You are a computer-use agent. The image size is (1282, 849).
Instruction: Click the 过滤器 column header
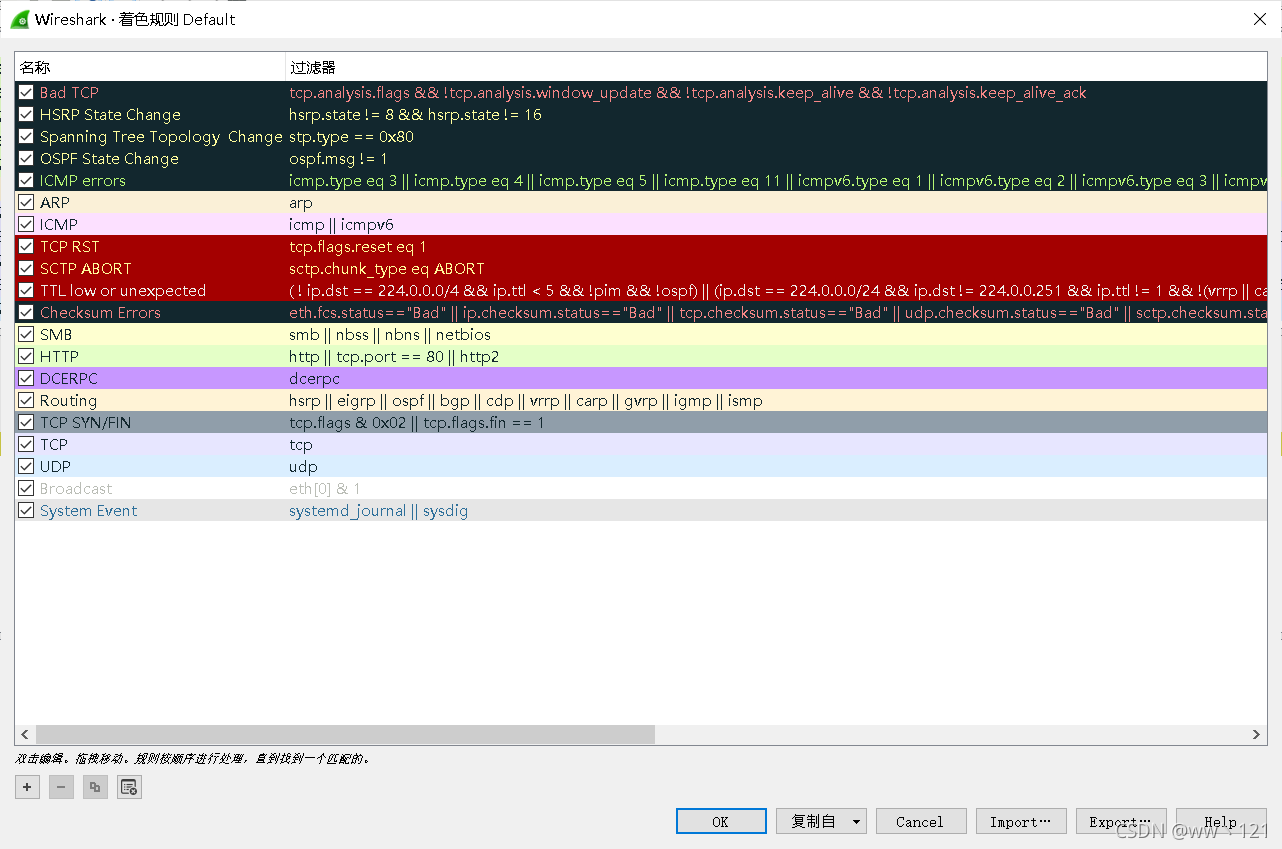click(x=312, y=68)
